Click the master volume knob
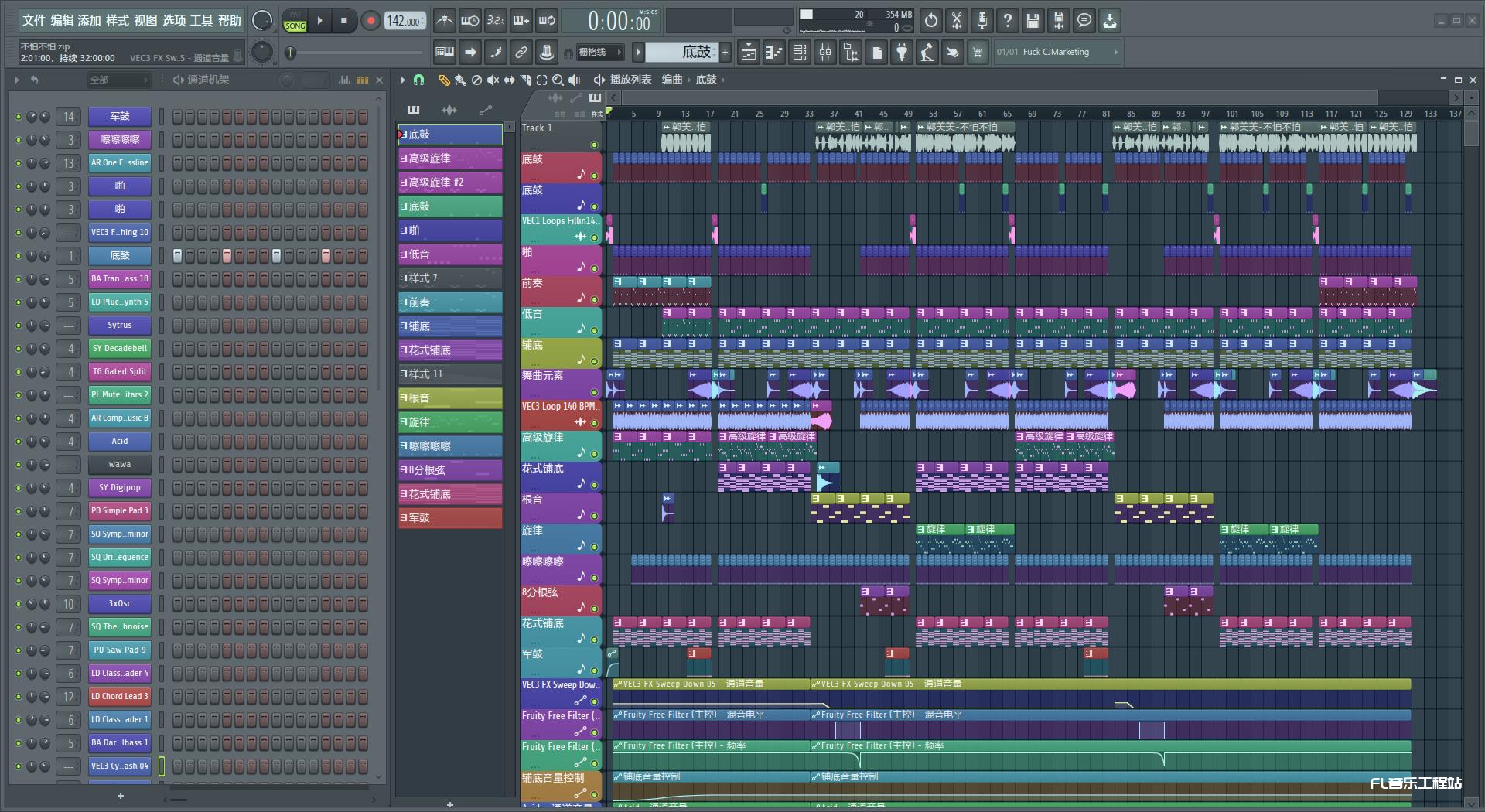Viewport: 1485px width, 812px height. tap(263, 21)
